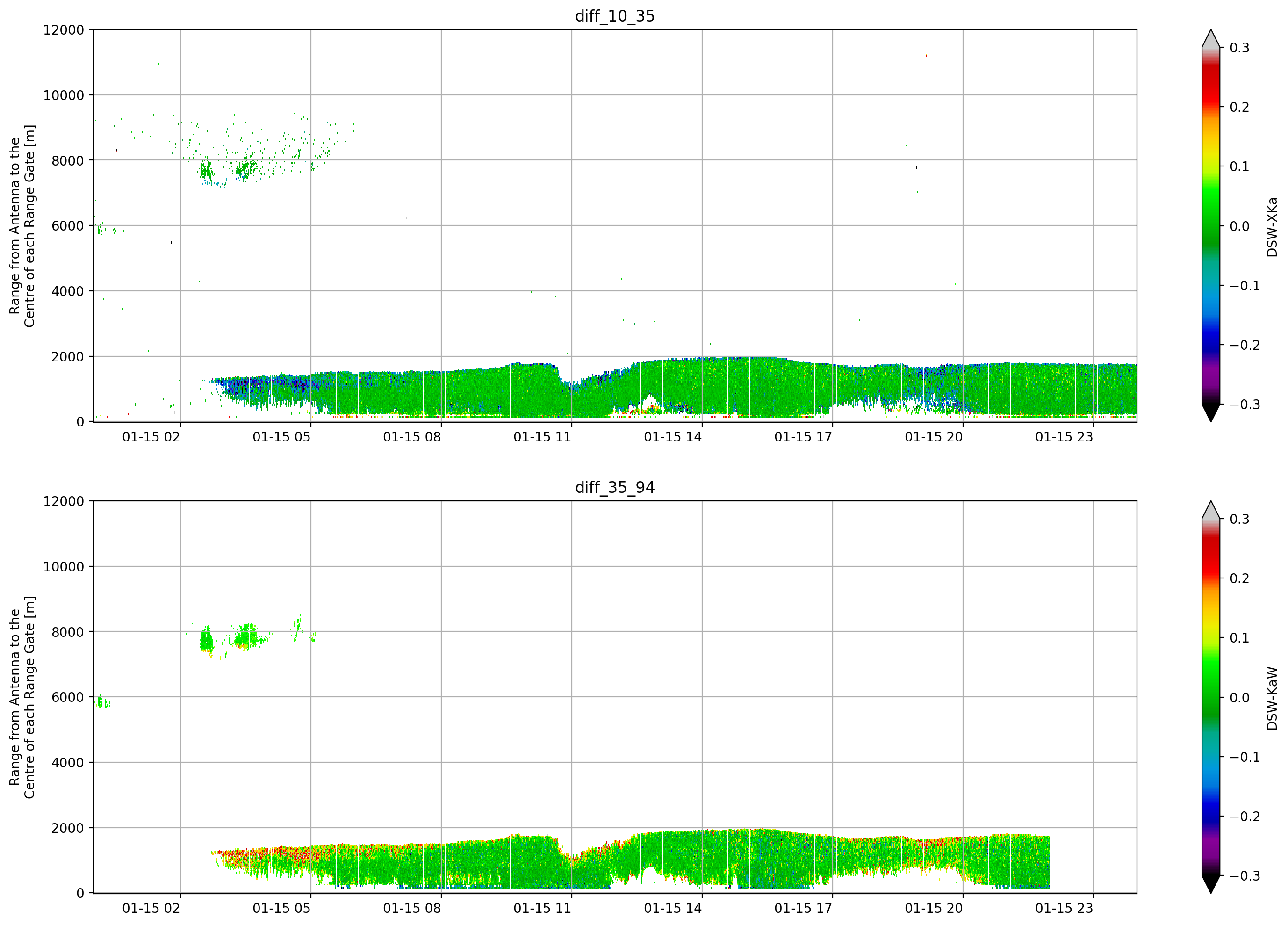Click the 12000 y-tick of diff_35_94
Viewport: 1288px width, 925px height.
point(64,502)
